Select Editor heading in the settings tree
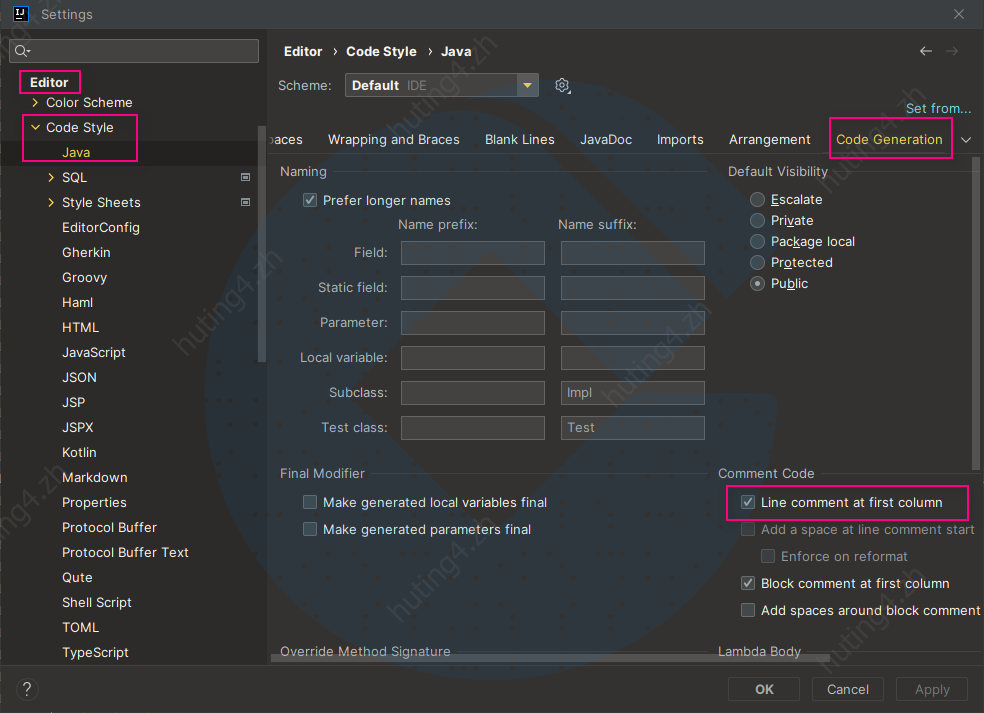The height and width of the screenshot is (713, 984). [49, 82]
